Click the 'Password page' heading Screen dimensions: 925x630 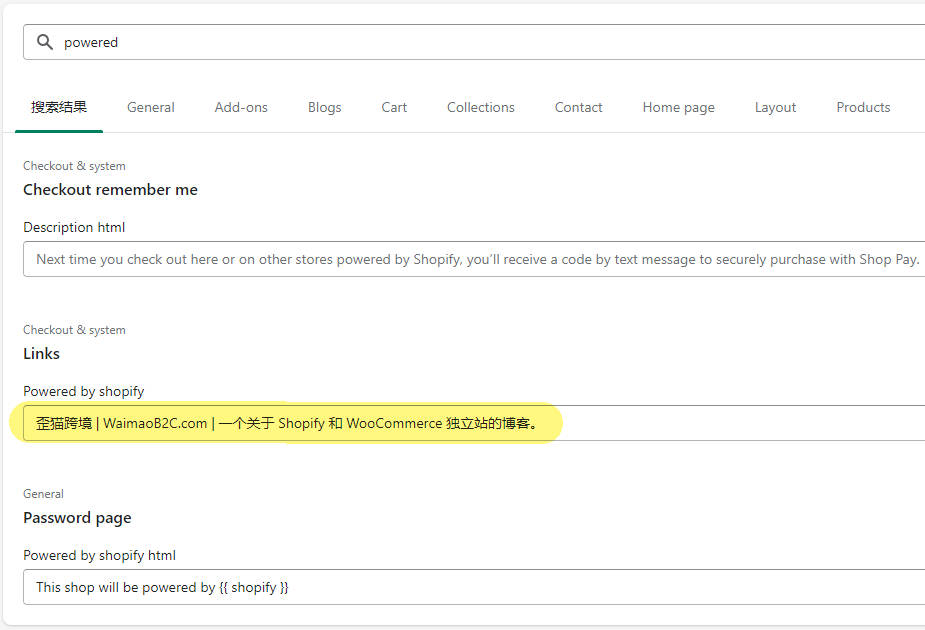77,518
